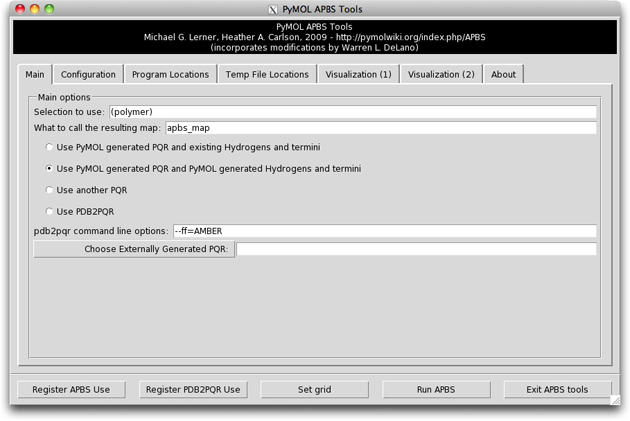Click Register PDB2PQR Use button

click(x=193, y=389)
